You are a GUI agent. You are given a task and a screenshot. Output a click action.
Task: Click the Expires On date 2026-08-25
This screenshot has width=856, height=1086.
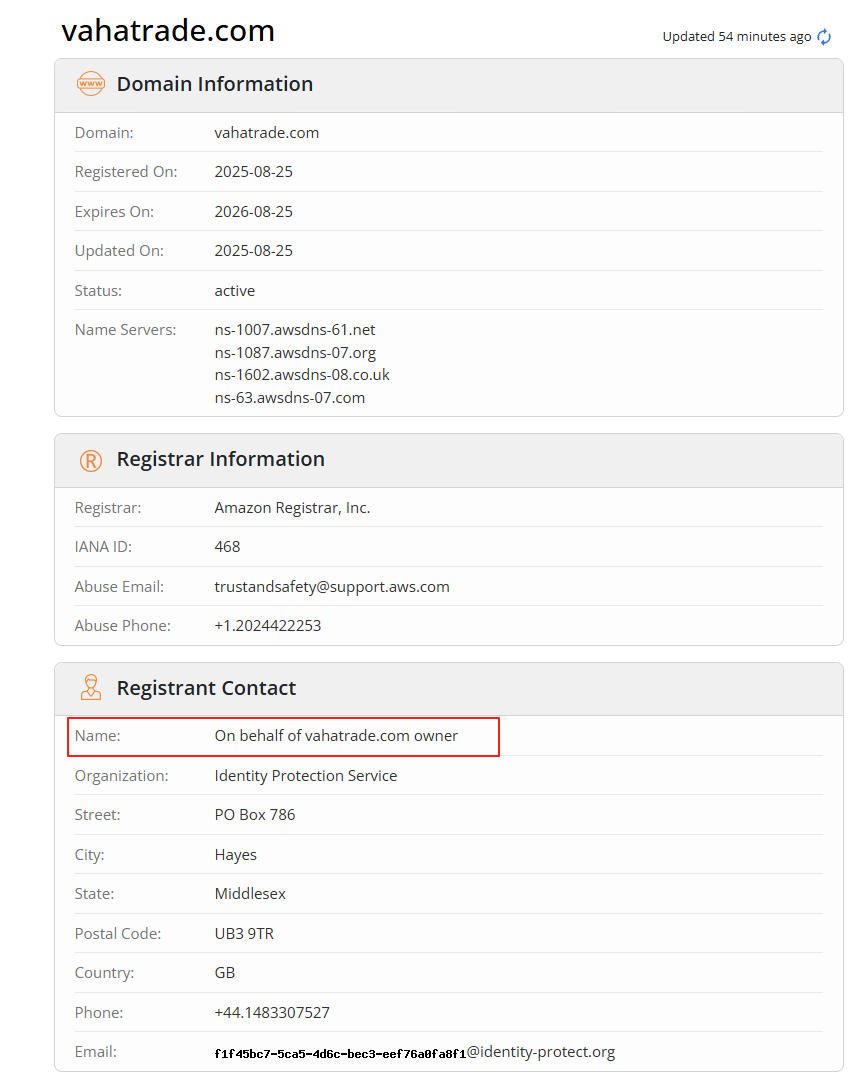pos(254,212)
